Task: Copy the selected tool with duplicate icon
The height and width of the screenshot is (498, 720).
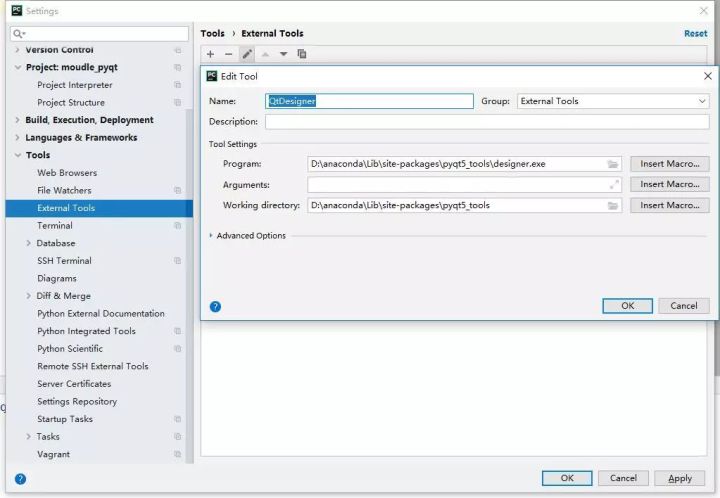Action: point(302,54)
